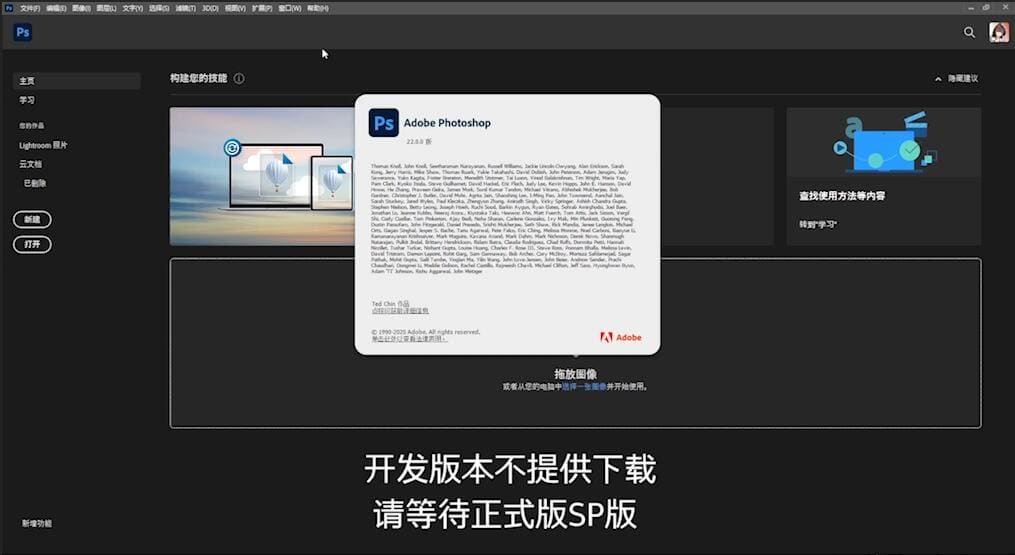Click the red Adobe logo in dialog
This screenshot has height=555, width=1015.
(x=620, y=337)
